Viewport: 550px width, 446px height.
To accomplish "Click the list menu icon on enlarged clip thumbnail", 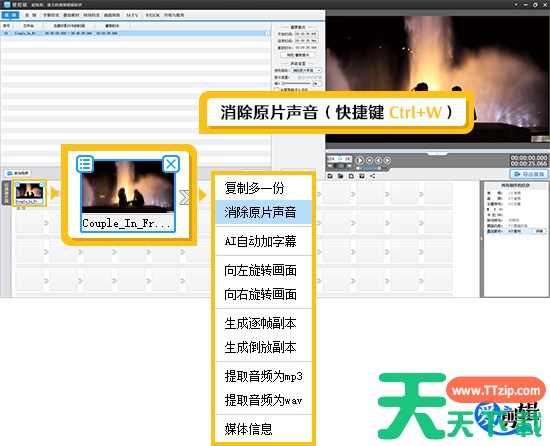I will [85, 164].
